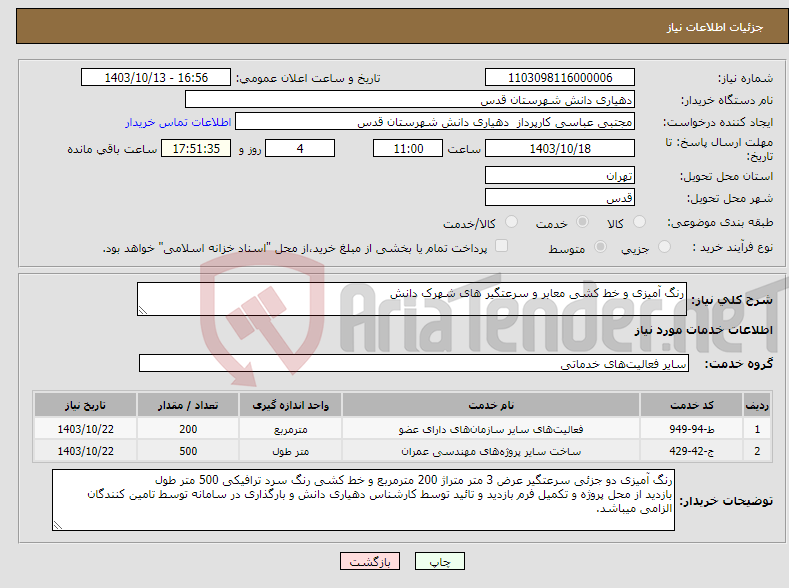The width and height of the screenshot is (789, 588).
Task: Click resize grip of توضیحات خریدار box
Action: click(58, 525)
